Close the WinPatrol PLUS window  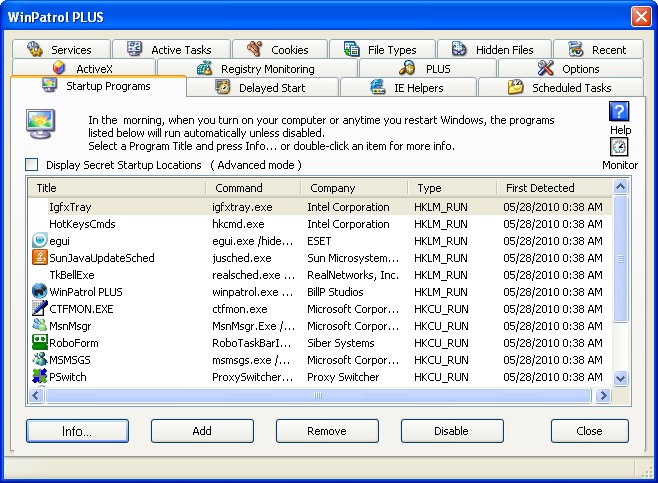pos(641,17)
